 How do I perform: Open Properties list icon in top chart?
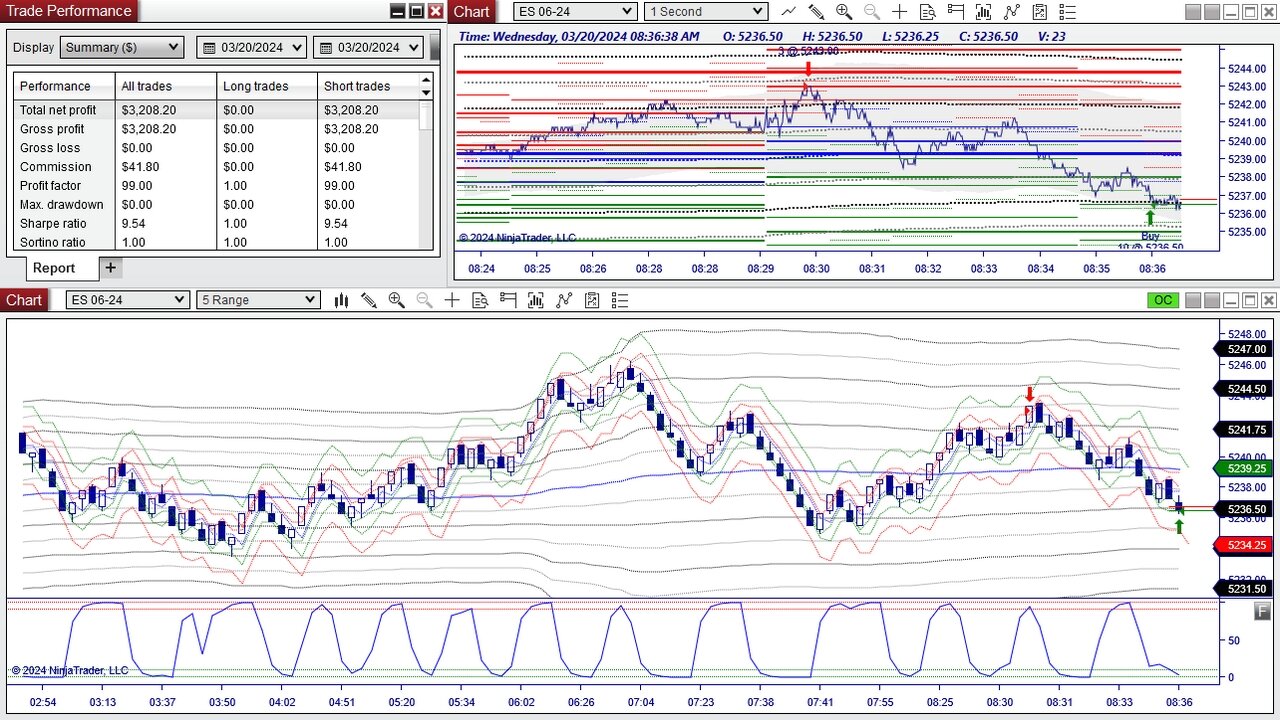click(x=1068, y=12)
